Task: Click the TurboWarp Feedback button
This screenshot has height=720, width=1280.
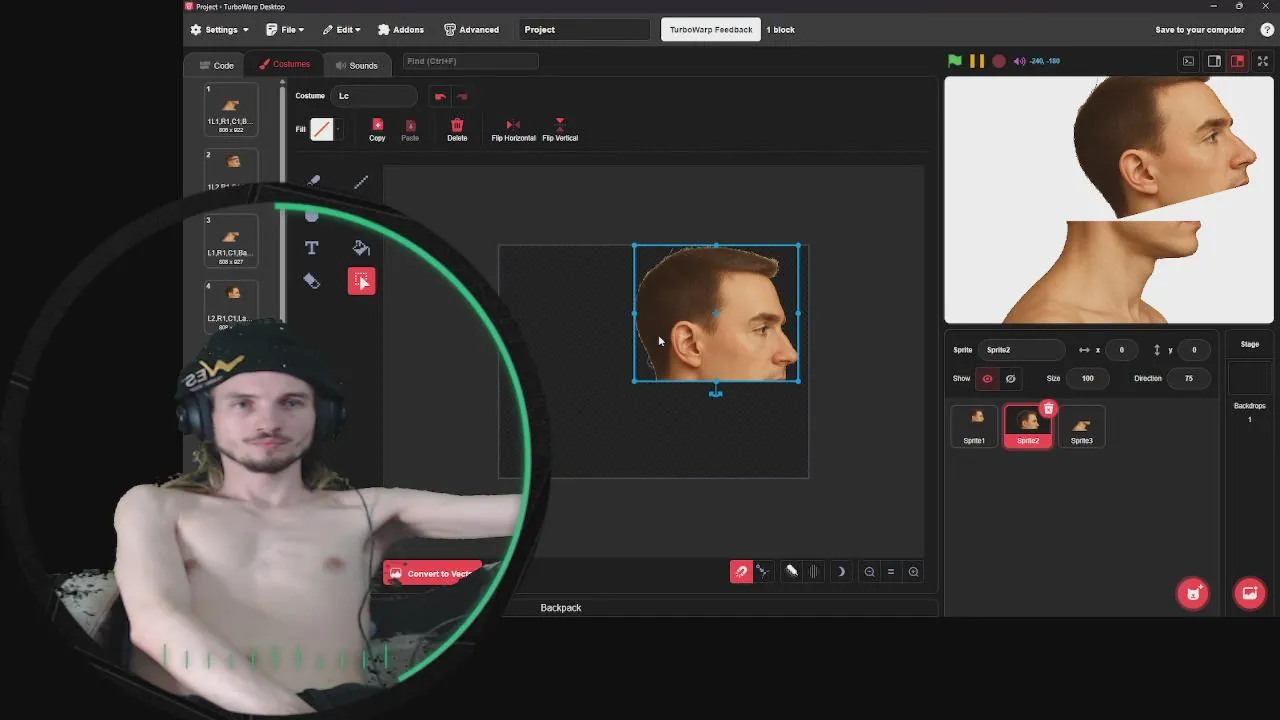Action: click(711, 30)
